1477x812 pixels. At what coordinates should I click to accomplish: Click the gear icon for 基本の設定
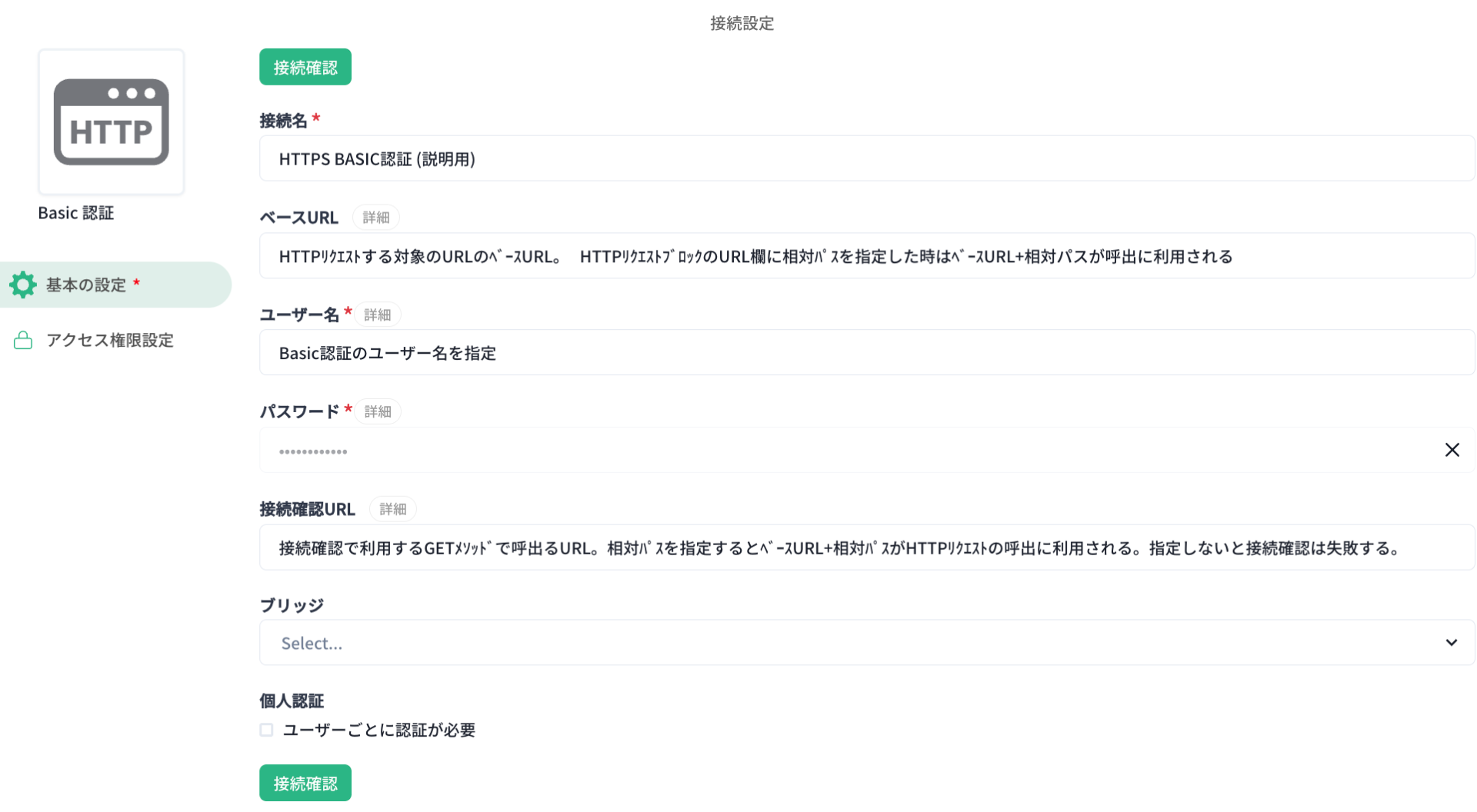coord(23,285)
